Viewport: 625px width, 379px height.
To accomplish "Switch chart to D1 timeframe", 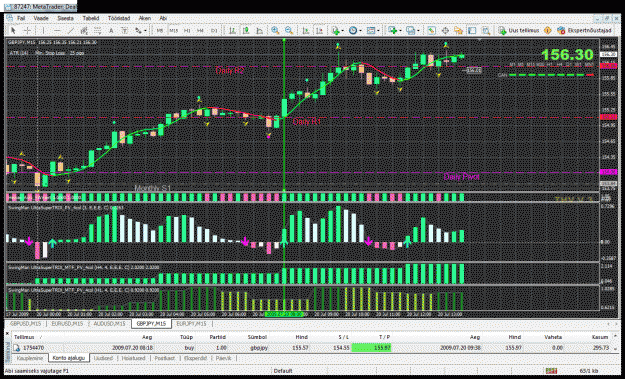I will 214,30.
